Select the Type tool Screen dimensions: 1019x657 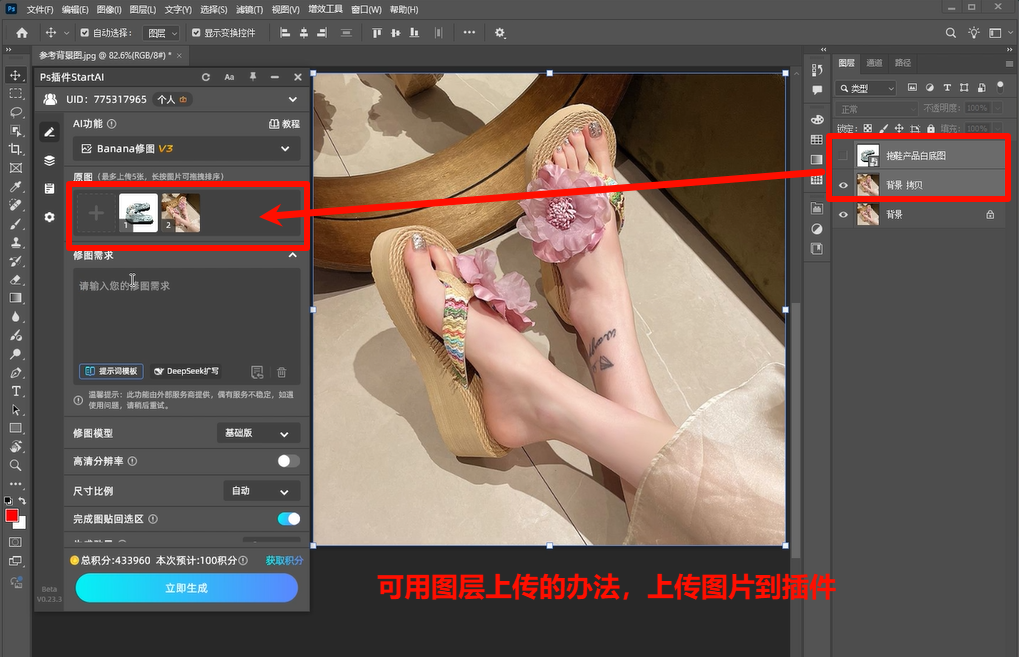pyautogui.click(x=15, y=389)
